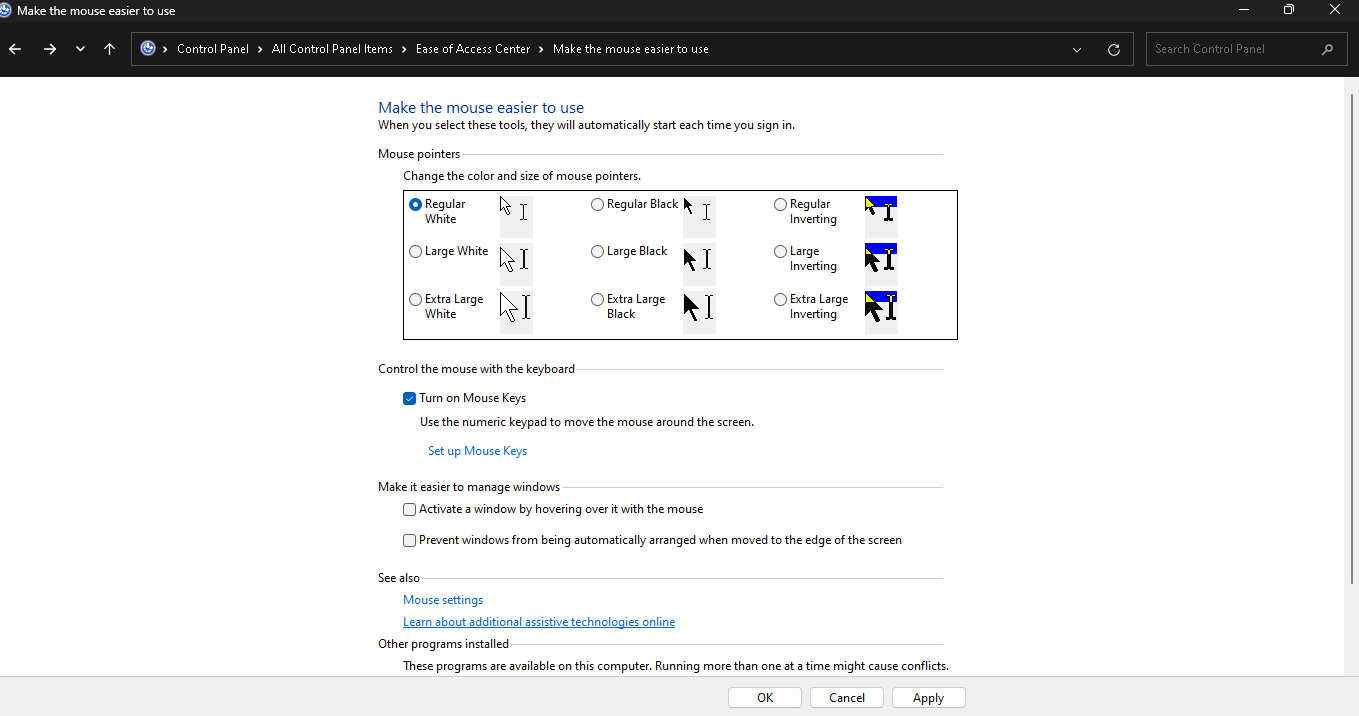Expand chevron after All Control Panel Items
The height and width of the screenshot is (716, 1359).
pyautogui.click(x=404, y=48)
